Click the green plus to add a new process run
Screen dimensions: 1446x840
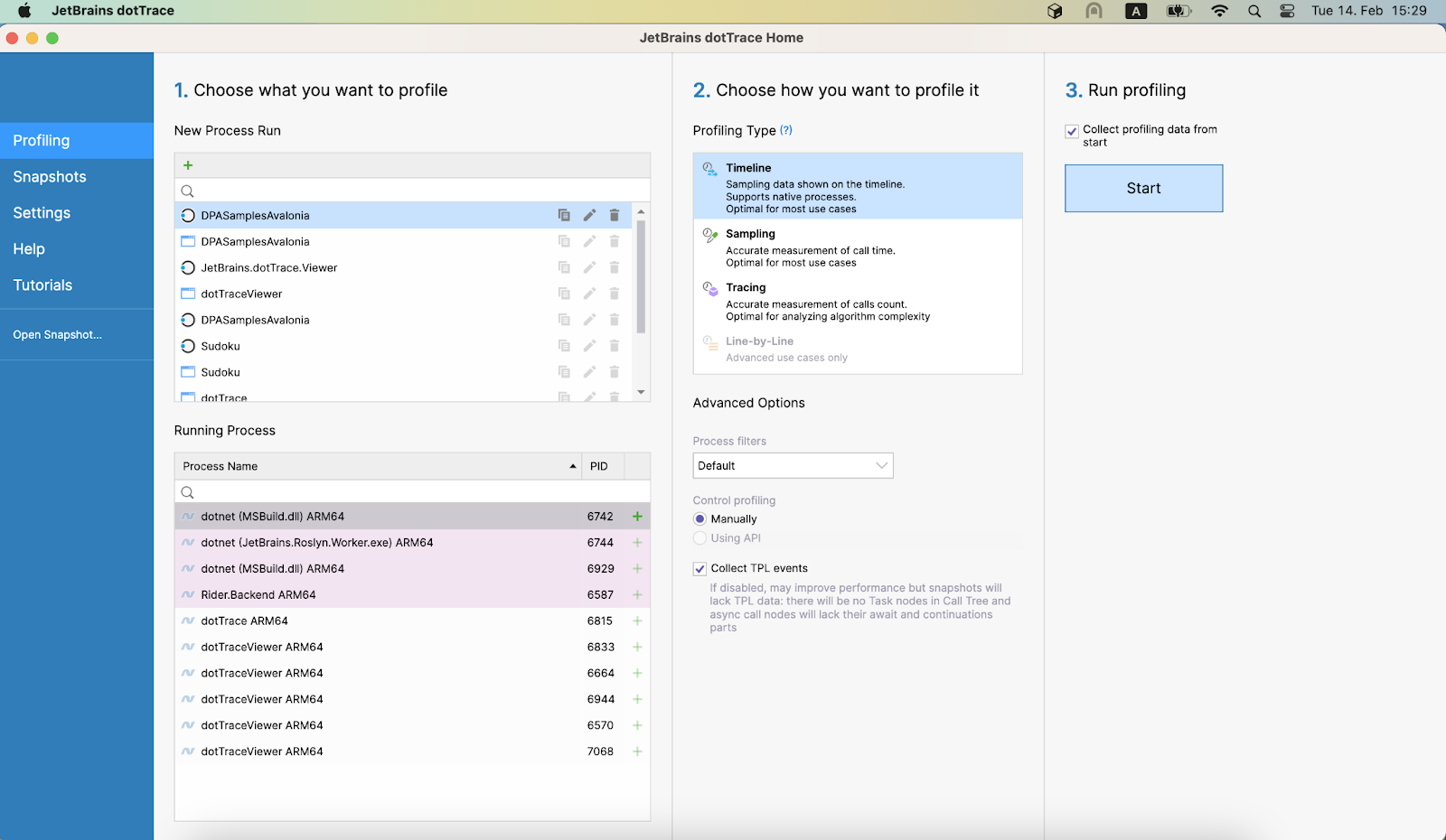point(188,165)
